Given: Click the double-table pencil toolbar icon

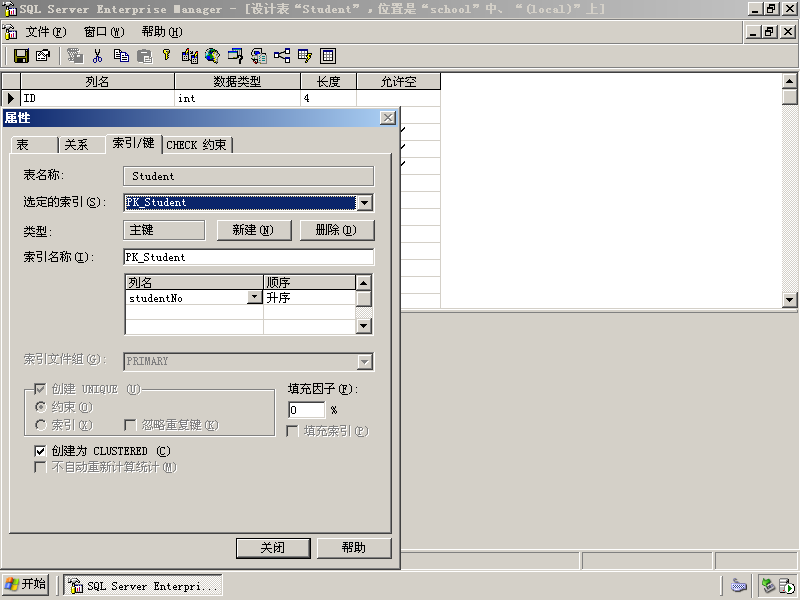Looking at the screenshot, I should [189, 56].
